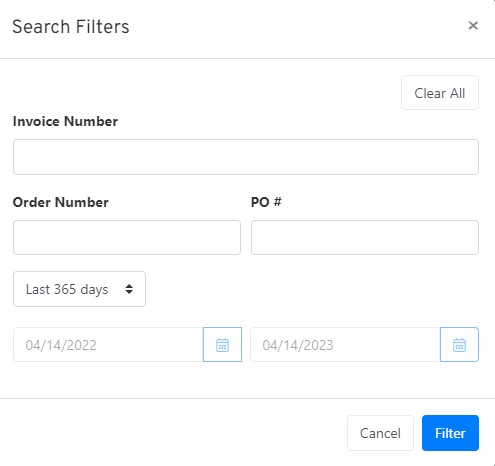Image resolution: width=495 pixels, height=466 pixels.
Task: Show calendar for the 04/14/2023 date
Action: tap(459, 344)
